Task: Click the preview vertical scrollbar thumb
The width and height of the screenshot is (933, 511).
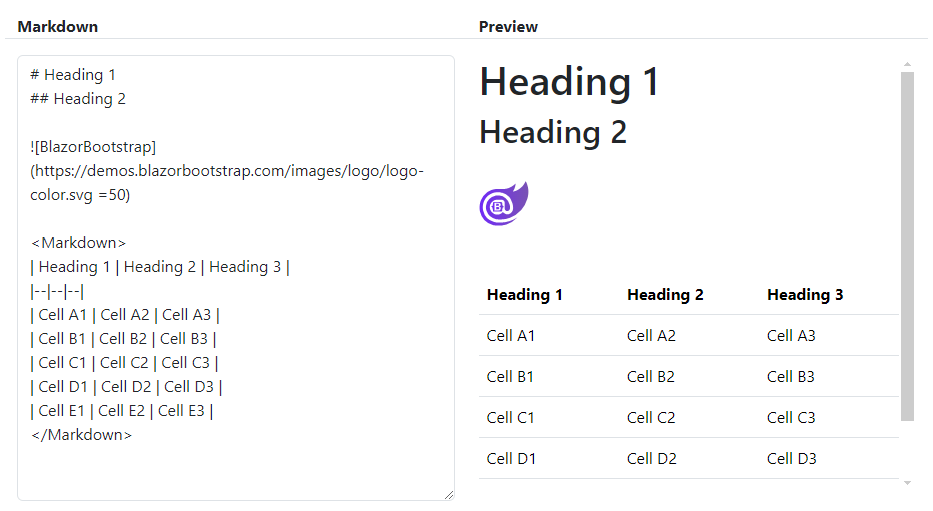Action: pos(907,245)
